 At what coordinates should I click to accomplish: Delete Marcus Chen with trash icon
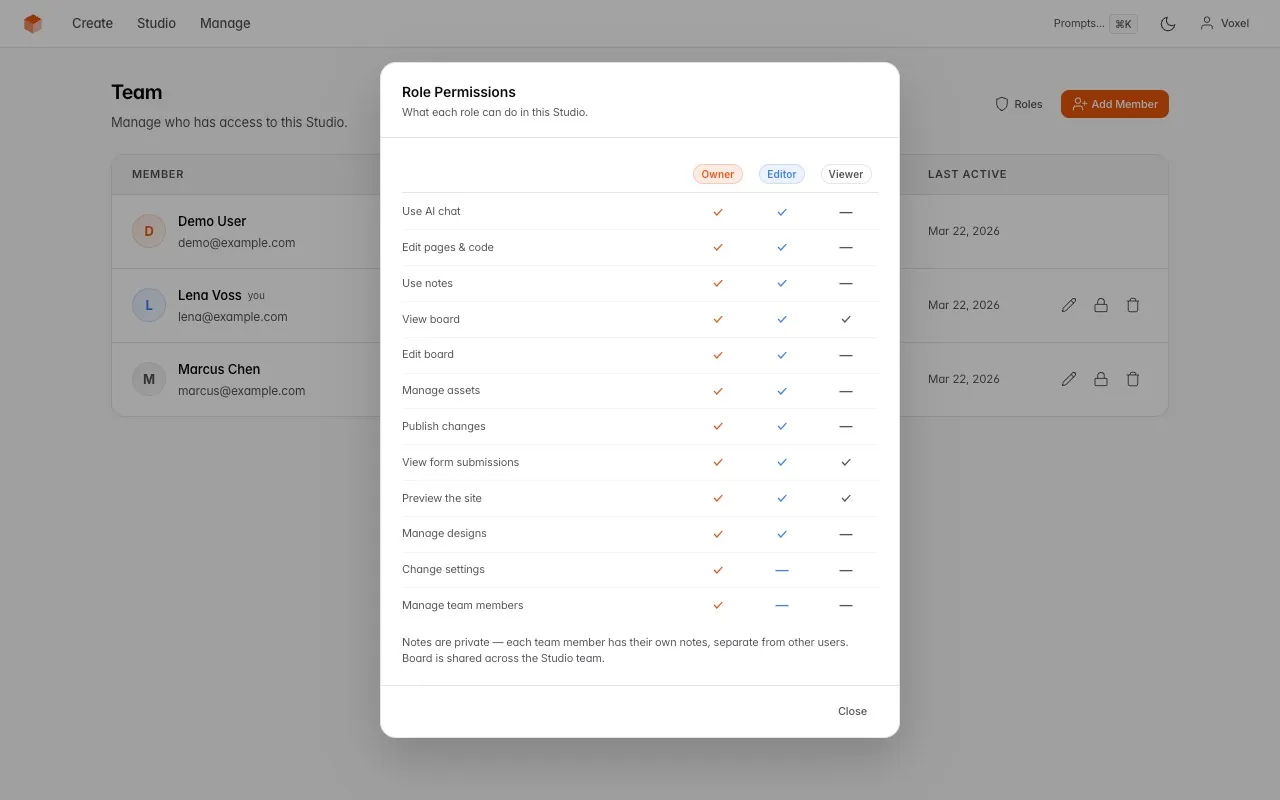1133,379
